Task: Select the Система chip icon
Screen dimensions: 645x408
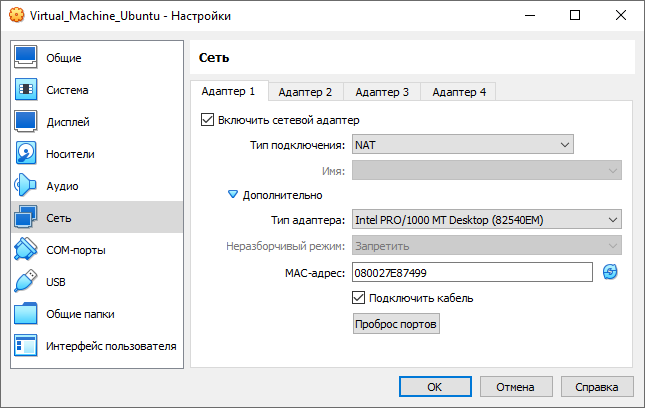Action: coord(26,90)
